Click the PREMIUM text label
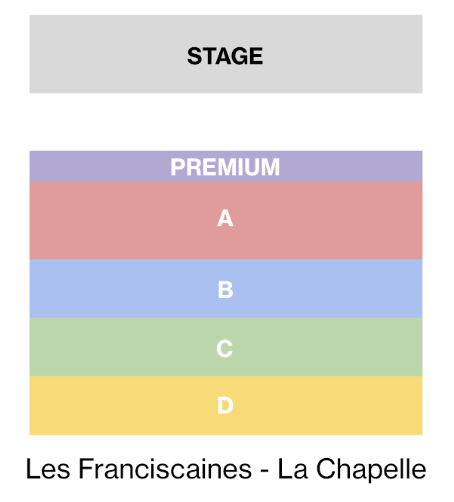This screenshot has width=454, height=502. tap(225, 167)
